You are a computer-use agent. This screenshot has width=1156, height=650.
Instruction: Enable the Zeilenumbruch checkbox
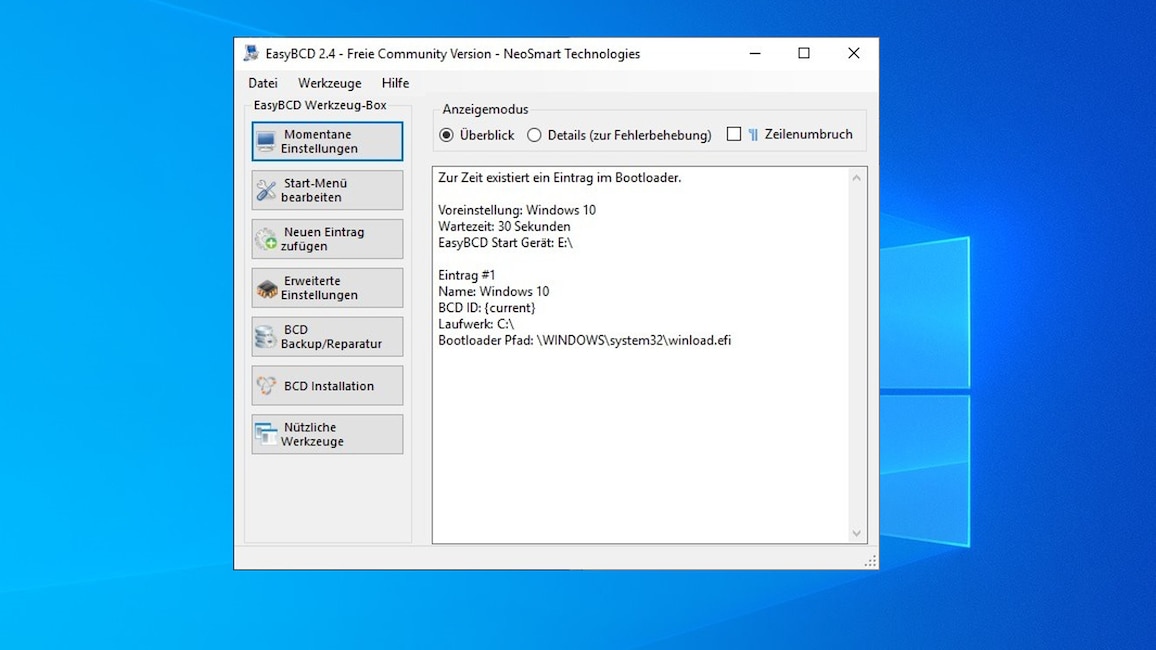click(734, 134)
